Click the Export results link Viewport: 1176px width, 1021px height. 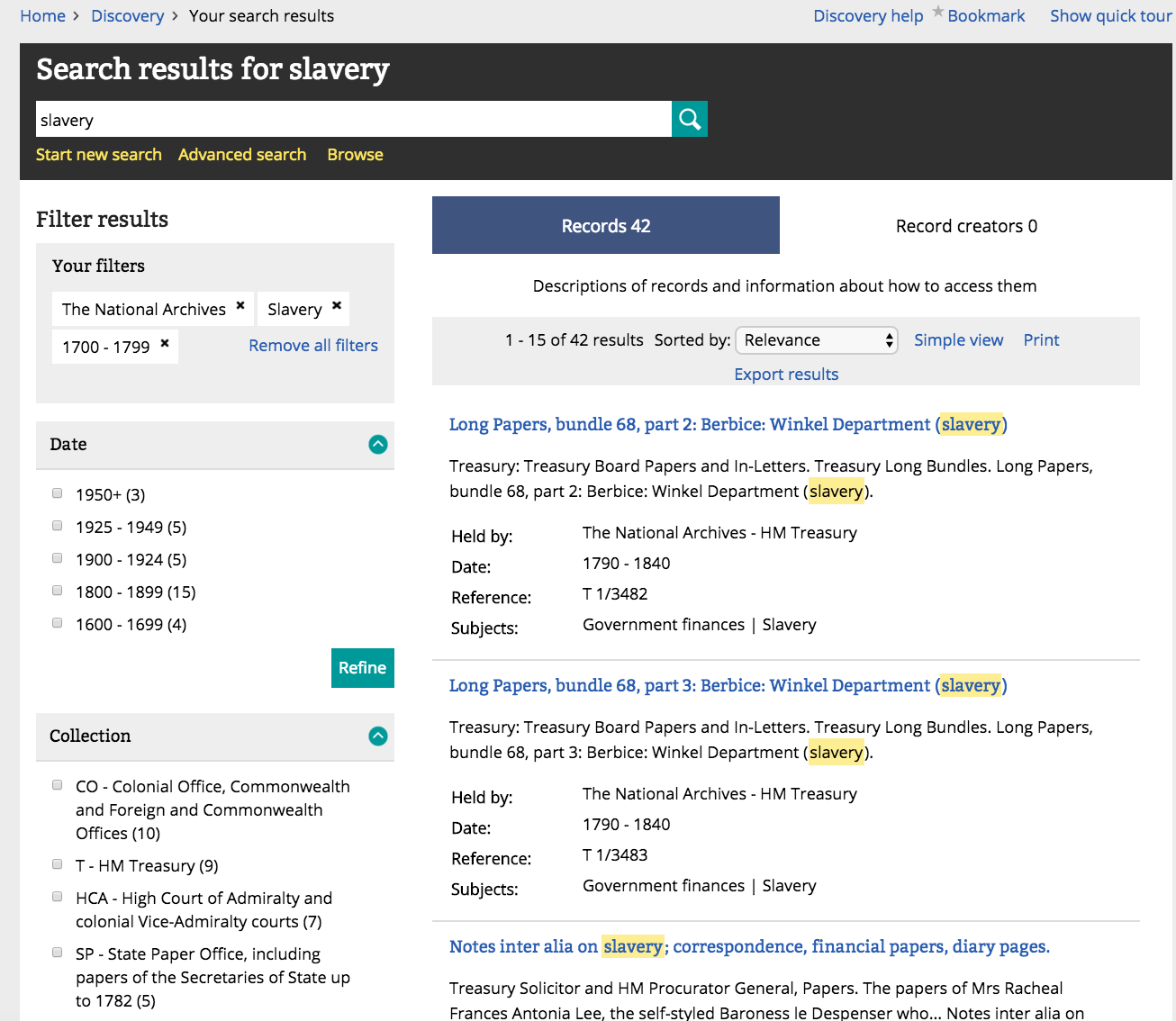pyautogui.click(x=786, y=375)
